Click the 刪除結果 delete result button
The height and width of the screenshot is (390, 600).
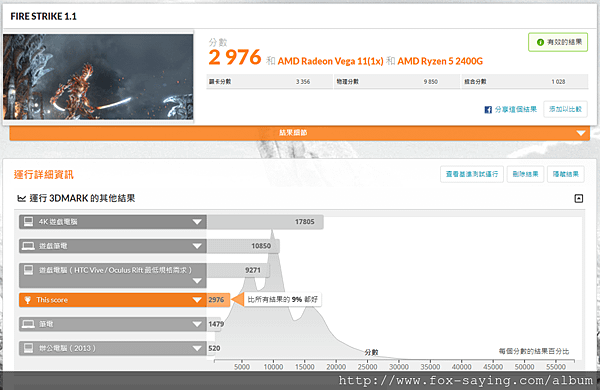525,174
